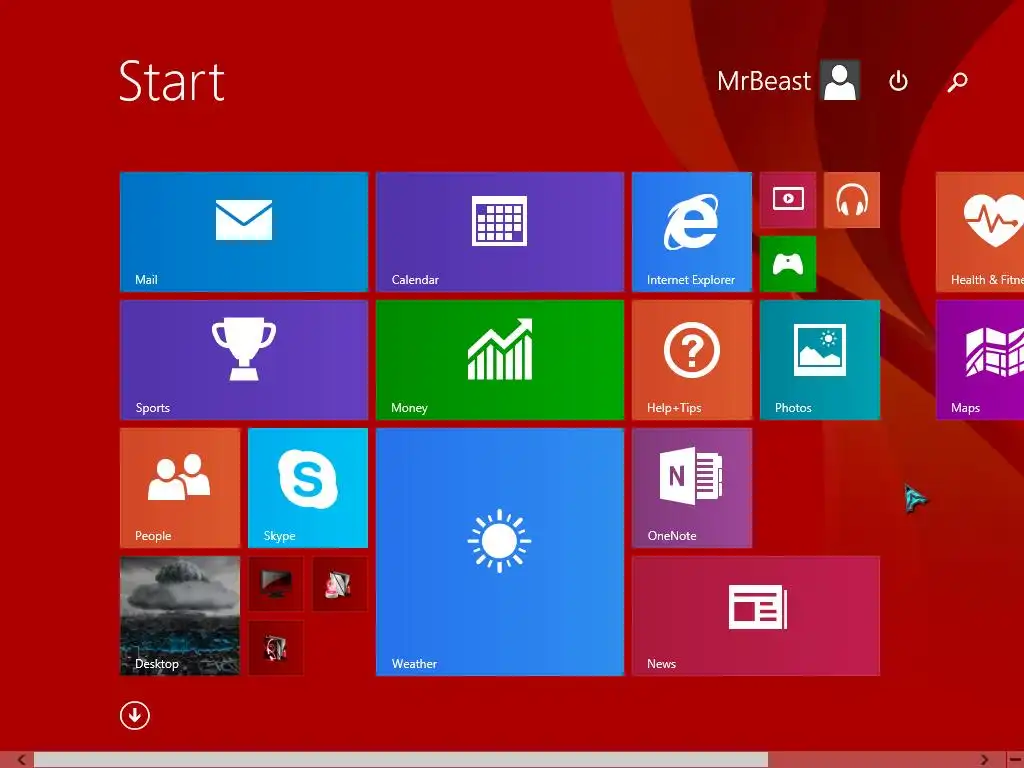The width and height of the screenshot is (1024, 768).
Task: Open the Calendar tile
Action: [500, 232]
